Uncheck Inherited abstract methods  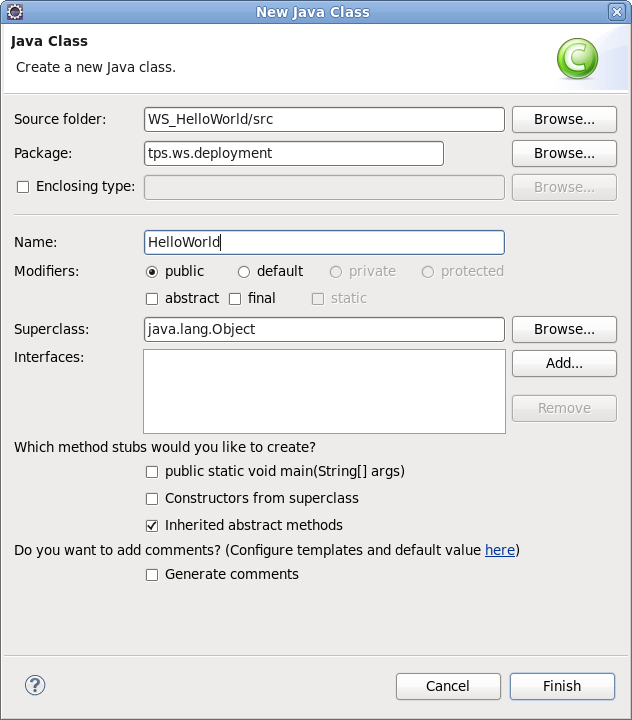coord(152,526)
